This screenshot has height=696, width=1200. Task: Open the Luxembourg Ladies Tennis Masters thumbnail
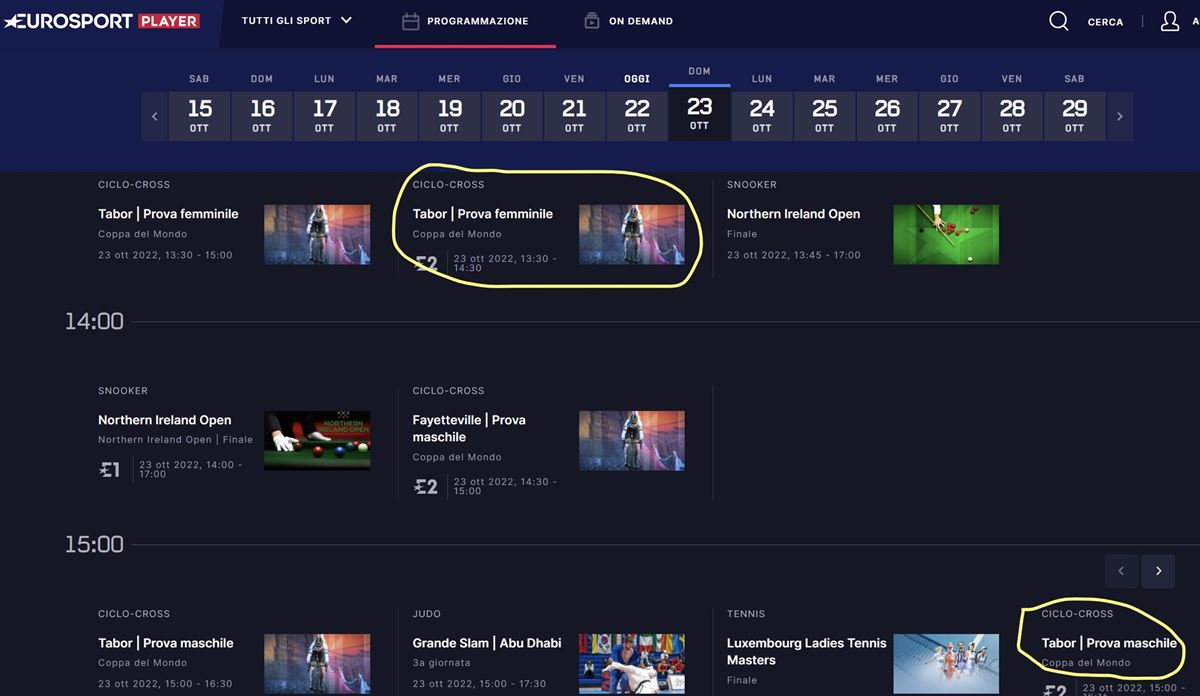(x=946, y=663)
